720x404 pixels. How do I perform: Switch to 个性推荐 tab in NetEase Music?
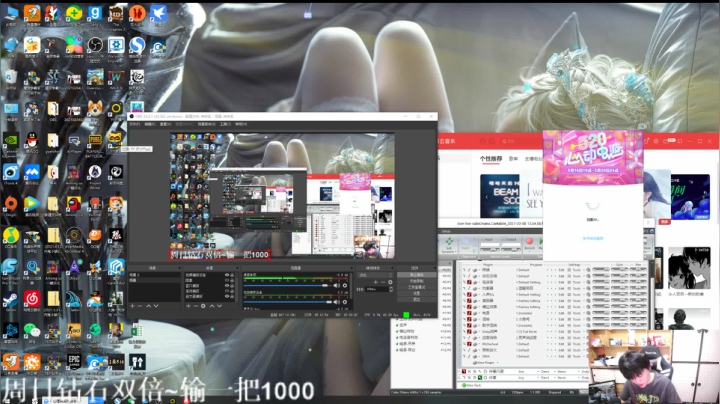pos(491,158)
